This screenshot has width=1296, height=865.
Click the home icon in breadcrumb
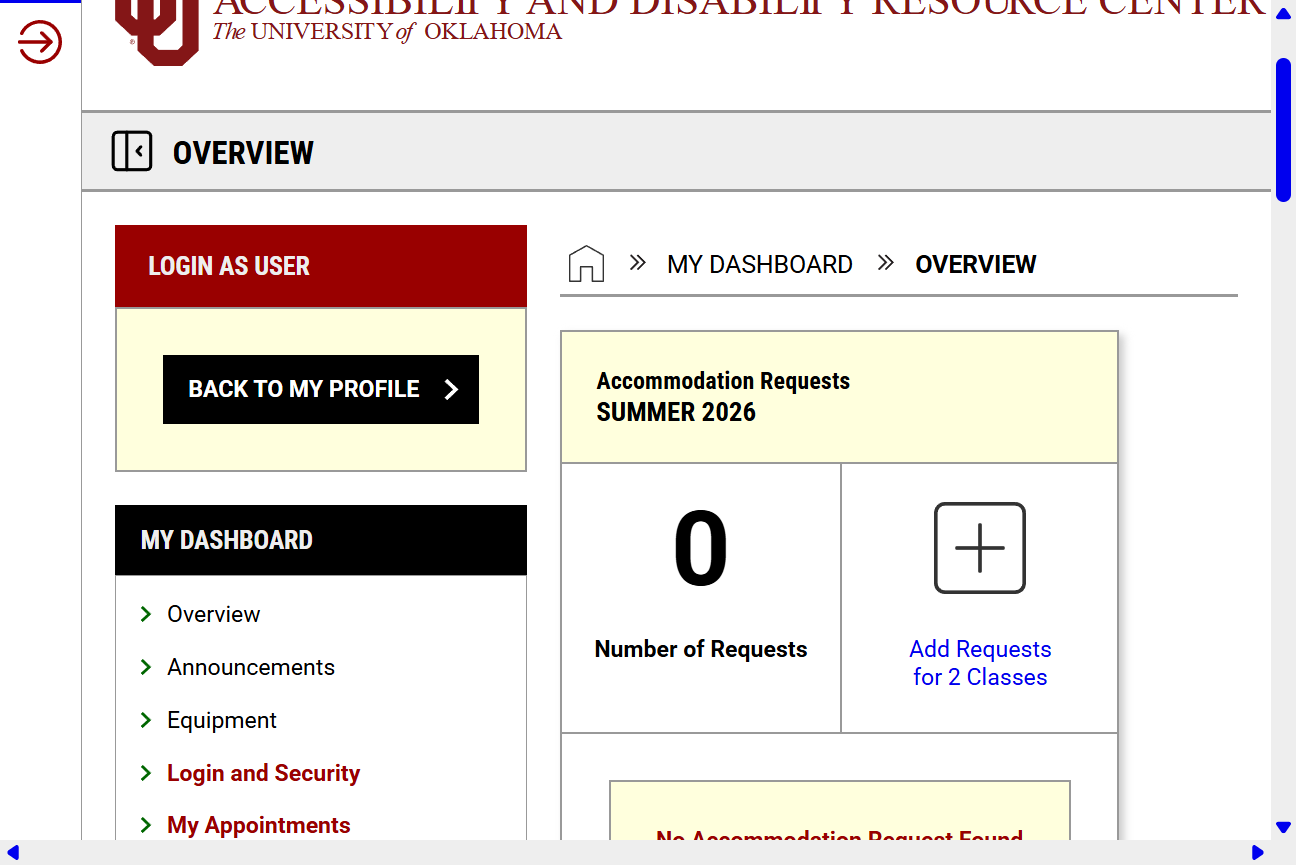point(586,264)
